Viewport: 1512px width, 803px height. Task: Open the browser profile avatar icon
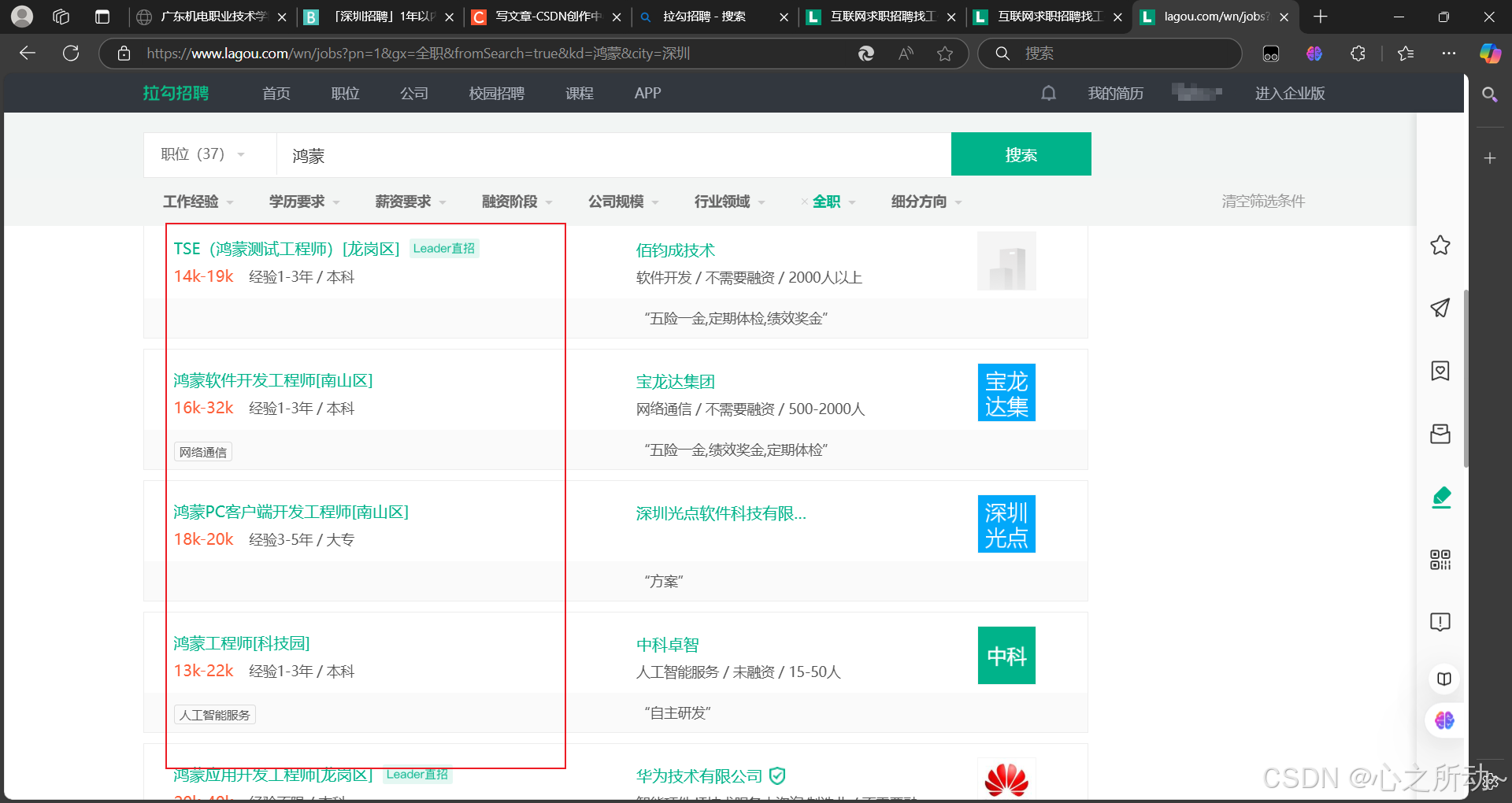22,16
